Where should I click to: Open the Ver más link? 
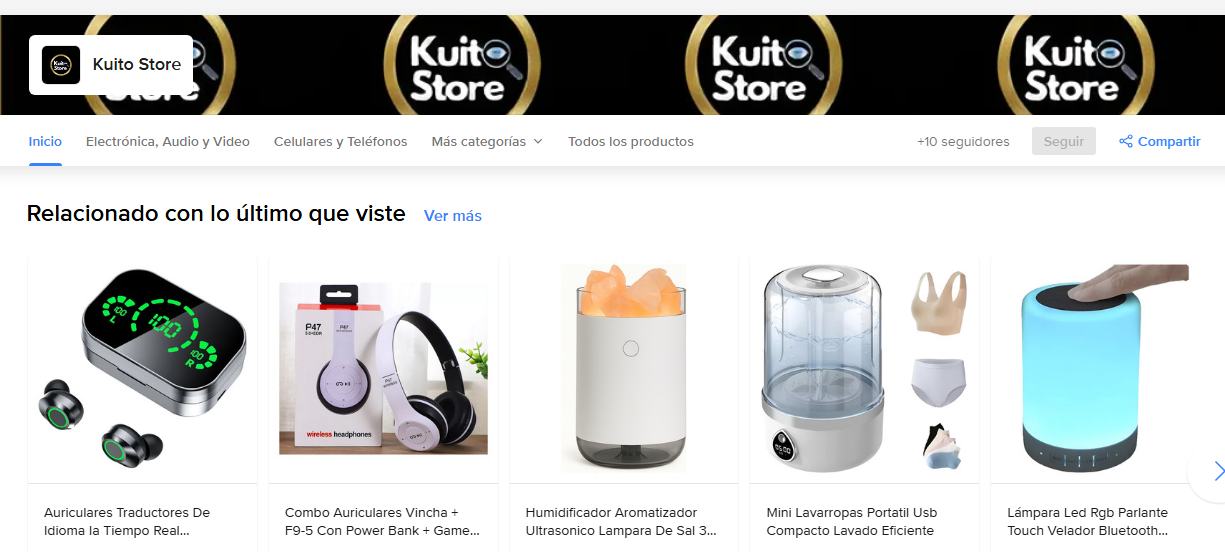tap(453, 216)
